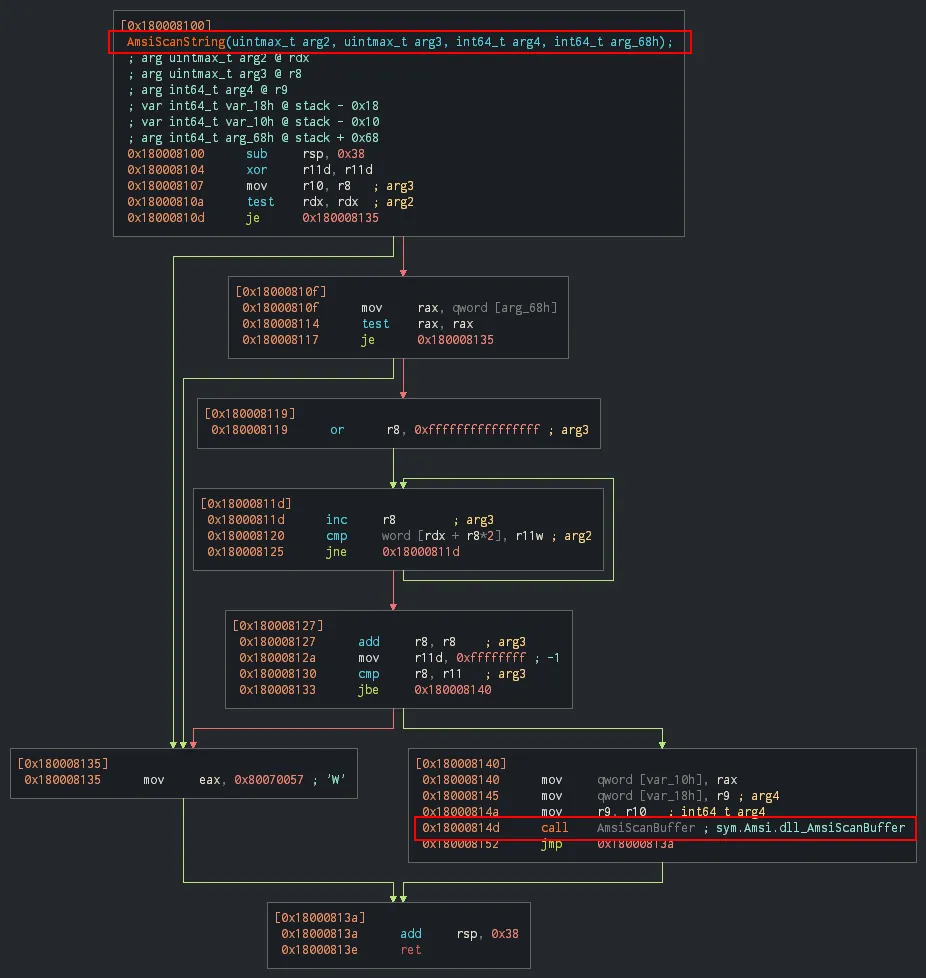
Task: Click the cmp word [rdx + r8*2] instruction
Action: coord(445,536)
